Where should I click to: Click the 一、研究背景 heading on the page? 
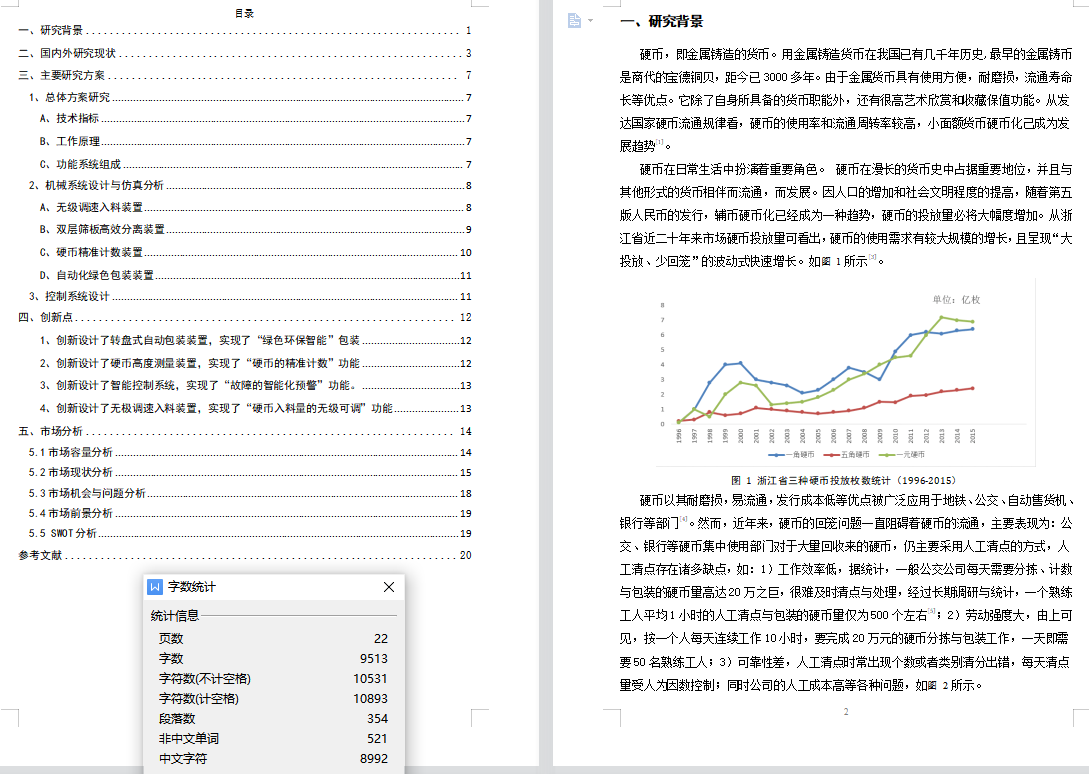click(662, 21)
